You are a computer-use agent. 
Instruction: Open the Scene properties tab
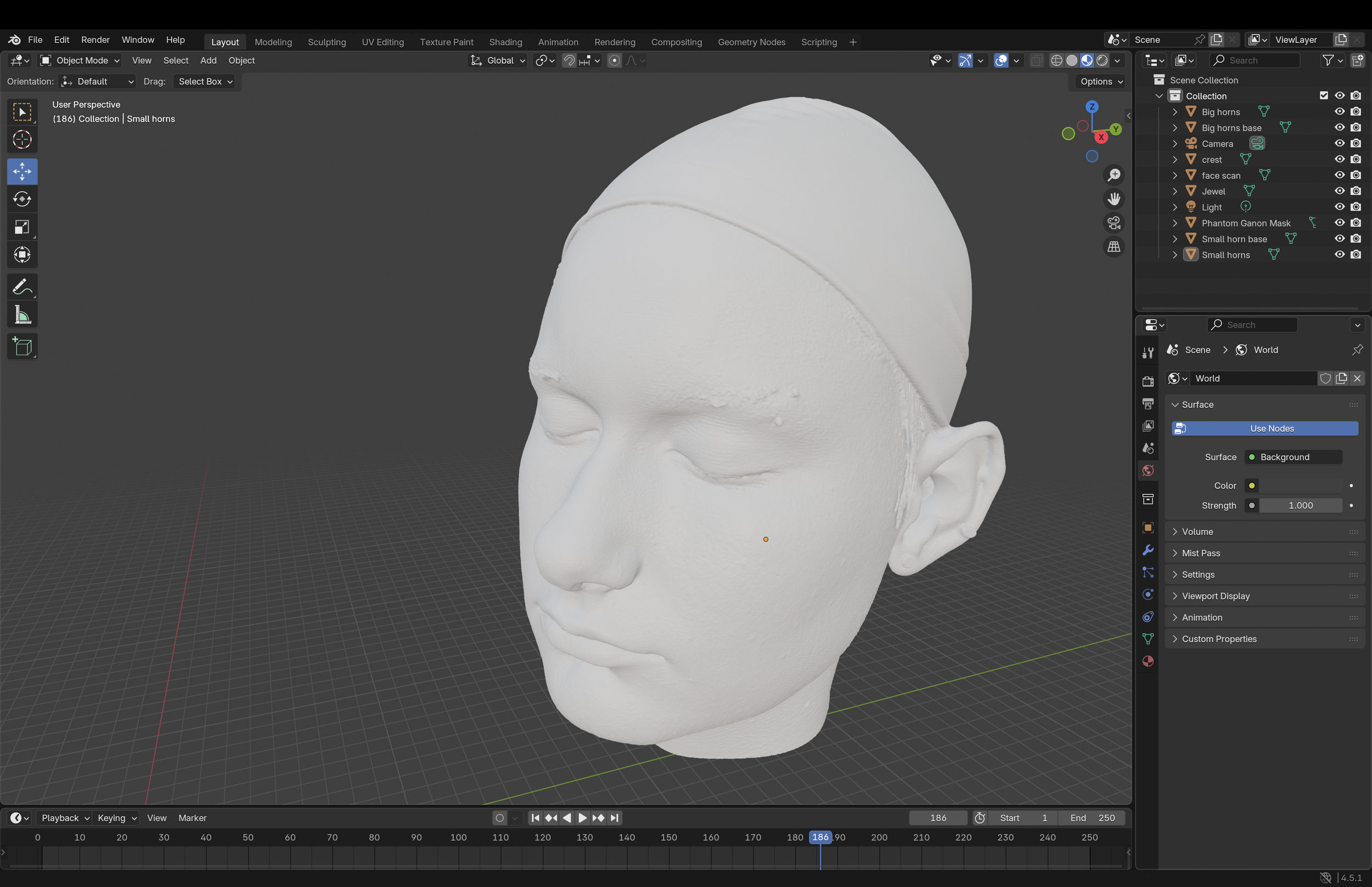(1148, 448)
